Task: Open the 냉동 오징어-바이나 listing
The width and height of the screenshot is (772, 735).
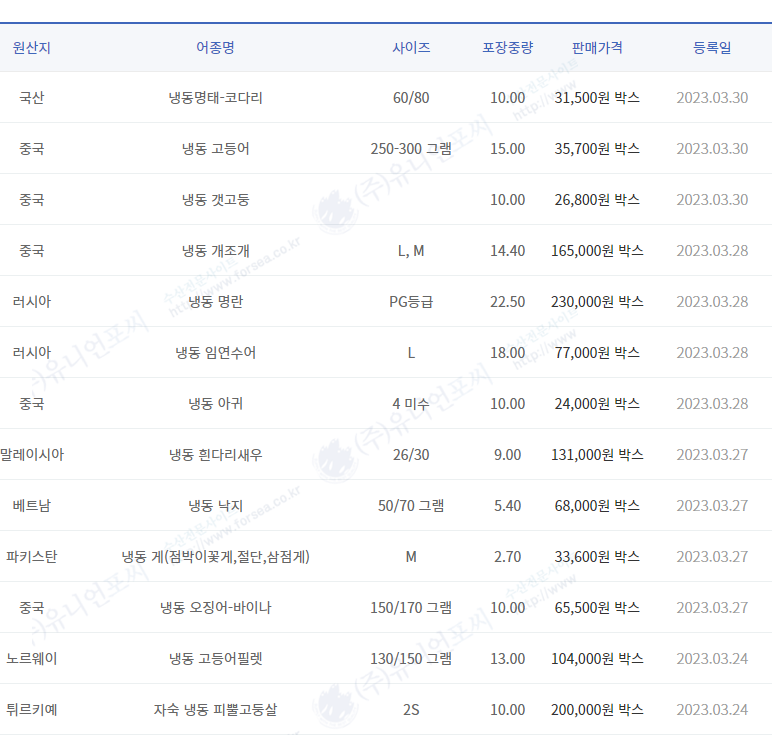Action: point(215,608)
